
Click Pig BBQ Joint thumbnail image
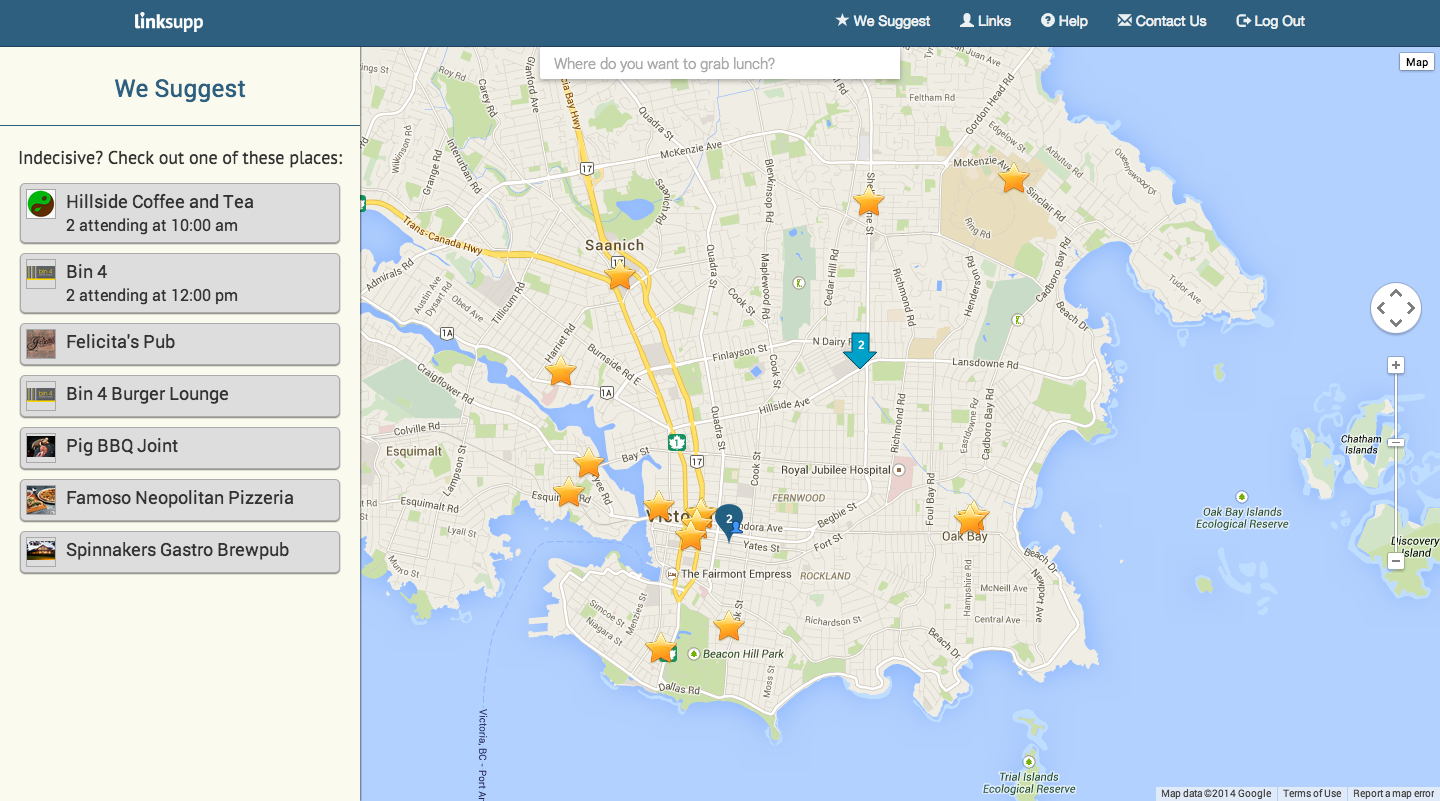(x=41, y=448)
